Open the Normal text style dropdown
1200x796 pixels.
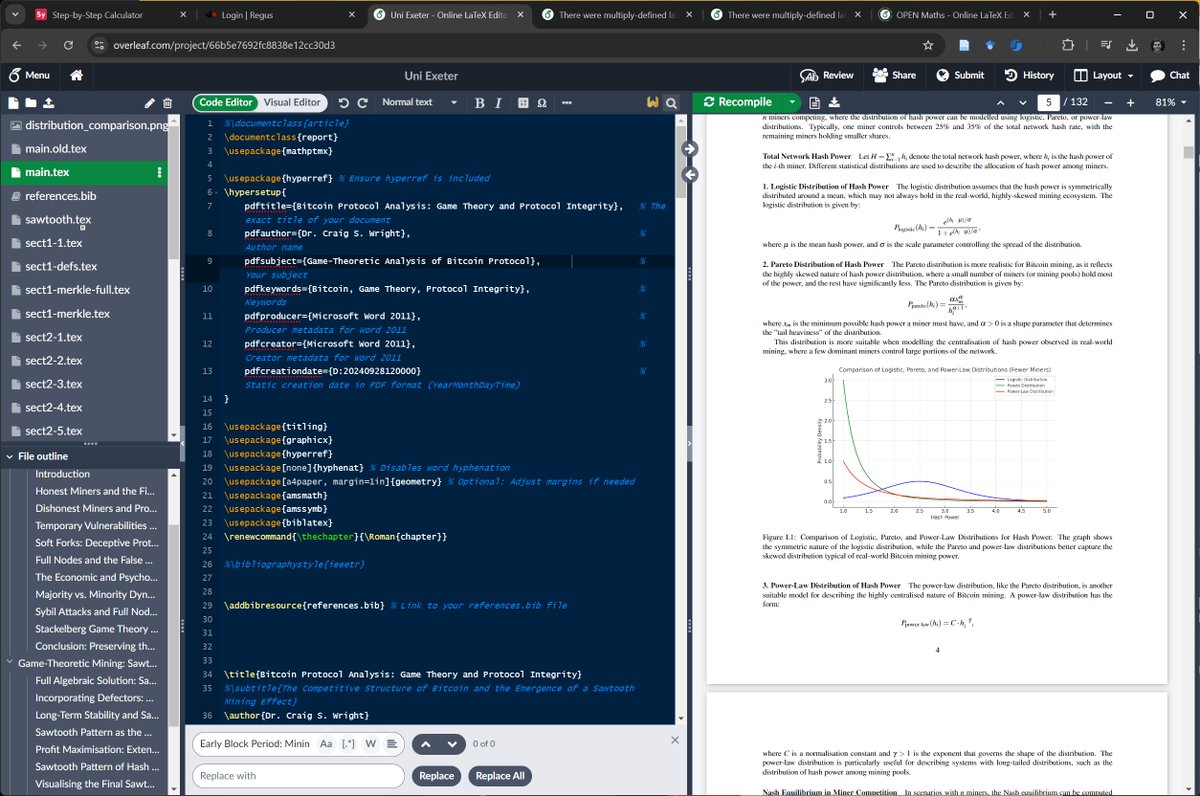tap(419, 102)
